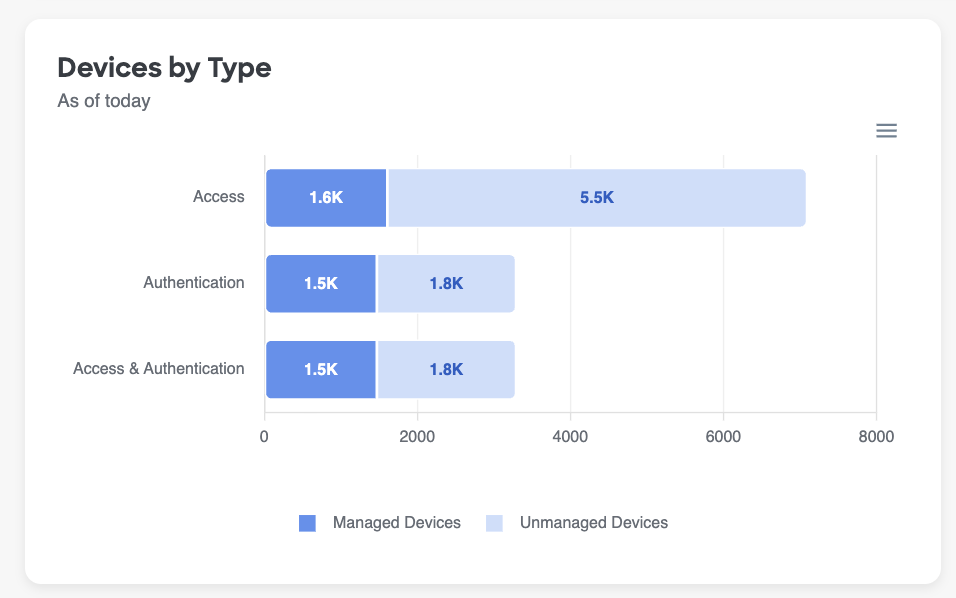Click the Devices by Type chart title

(164, 68)
